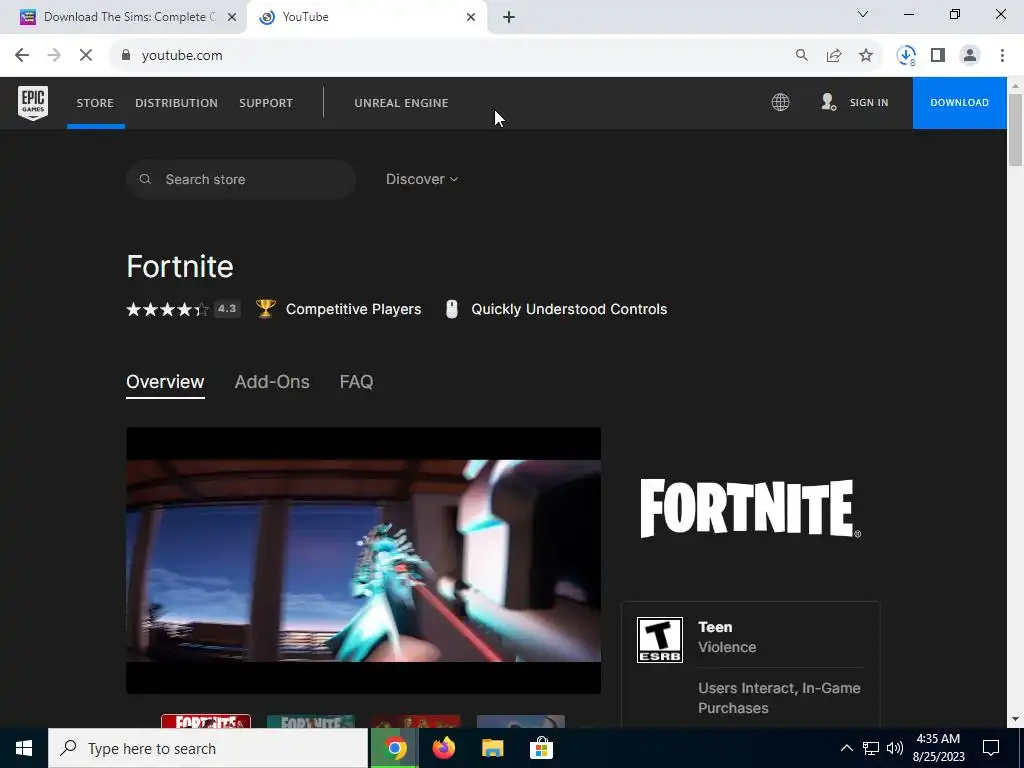Screen dimensions: 1024x768
Task: Select the fourth grey thumbnail
Action: coord(520,722)
